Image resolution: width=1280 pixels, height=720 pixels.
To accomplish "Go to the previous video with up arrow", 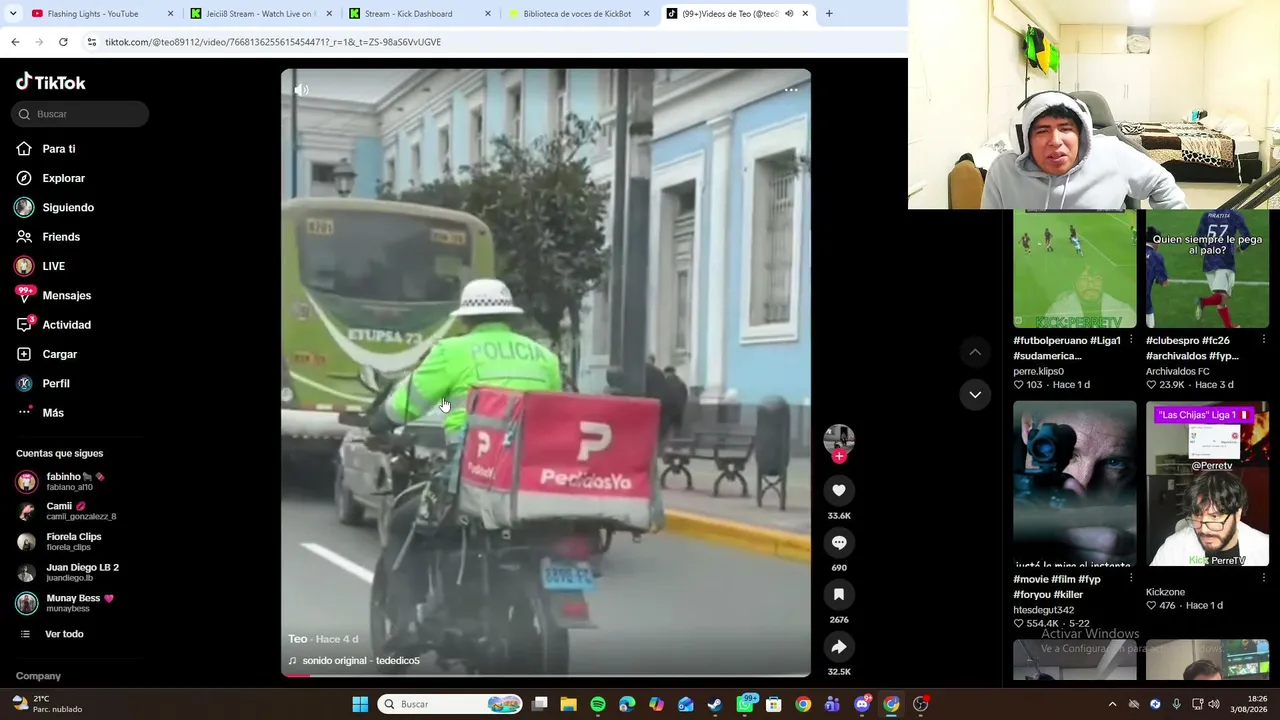I will pos(975,352).
